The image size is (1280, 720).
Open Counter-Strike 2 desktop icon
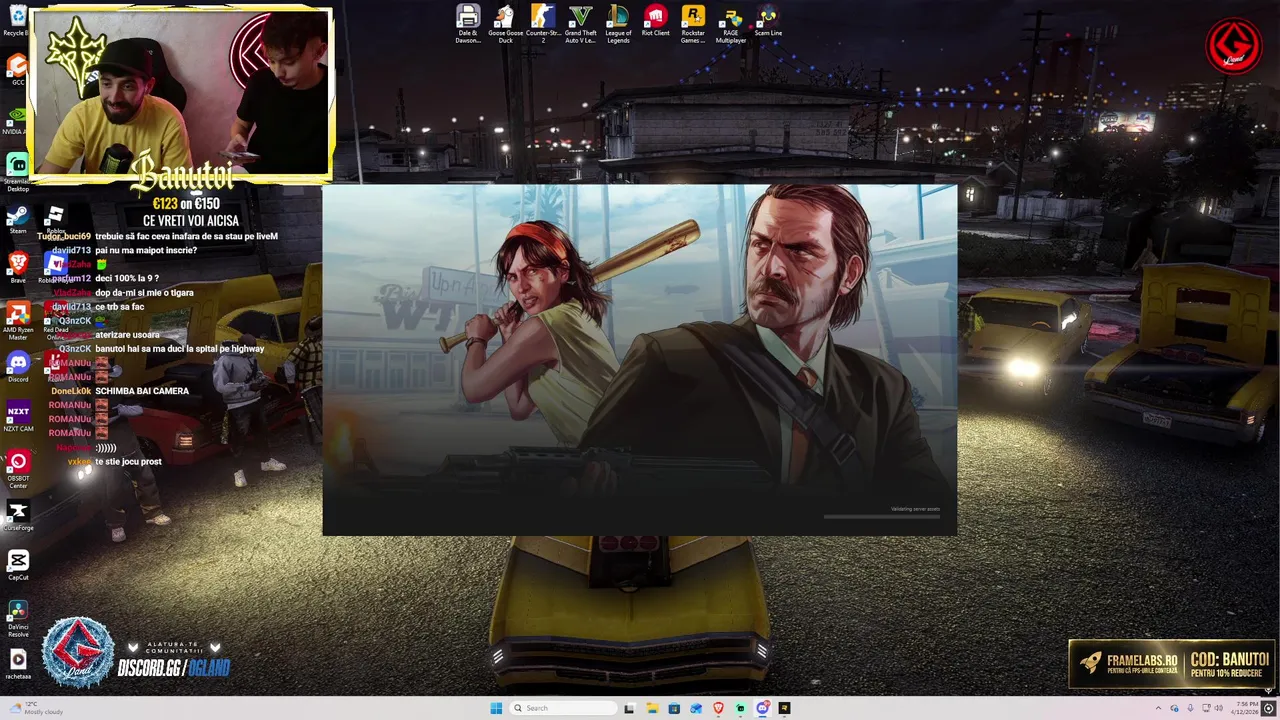[x=543, y=24]
